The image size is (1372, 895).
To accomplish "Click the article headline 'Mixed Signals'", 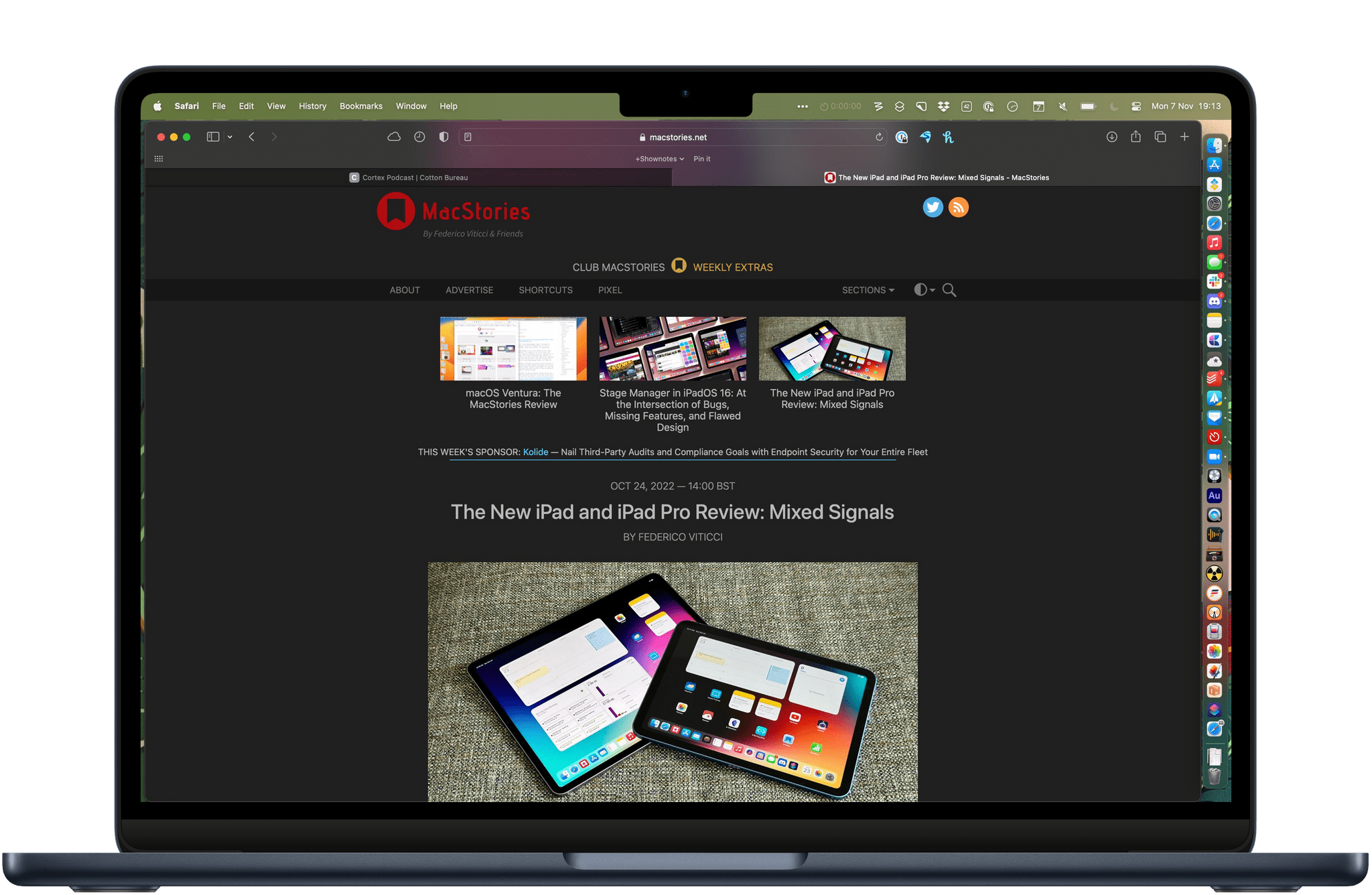I will click(672, 512).
